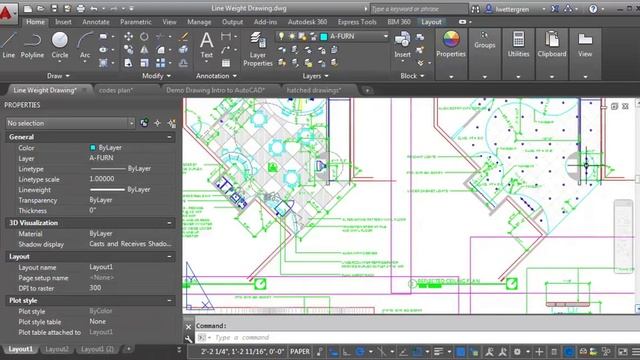The width and height of the screenshot is (640, 360).
Task: Collapse the 3D Visualization section
Action: (169, 223)
